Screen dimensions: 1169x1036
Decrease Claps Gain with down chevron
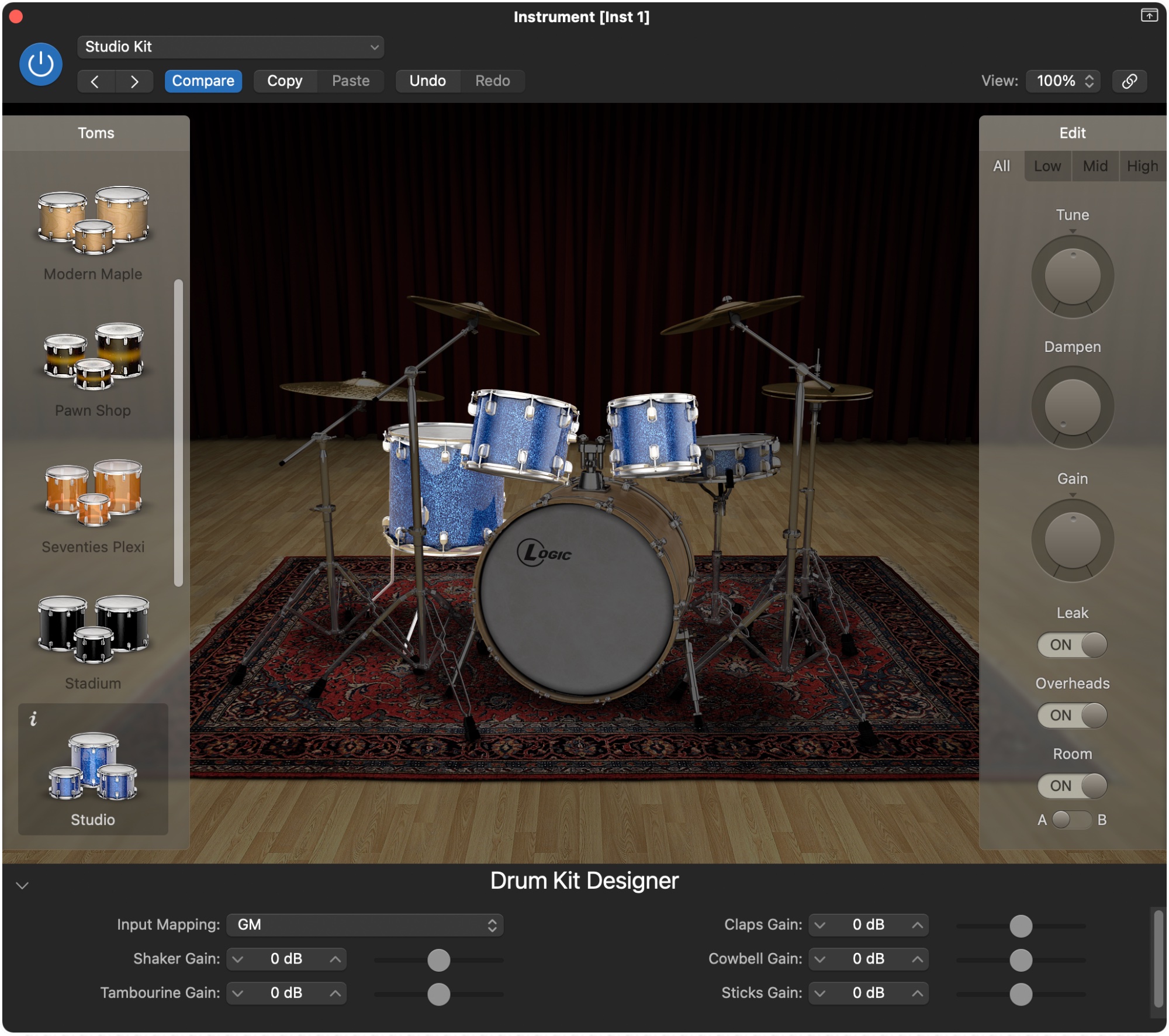pos(820,926)
